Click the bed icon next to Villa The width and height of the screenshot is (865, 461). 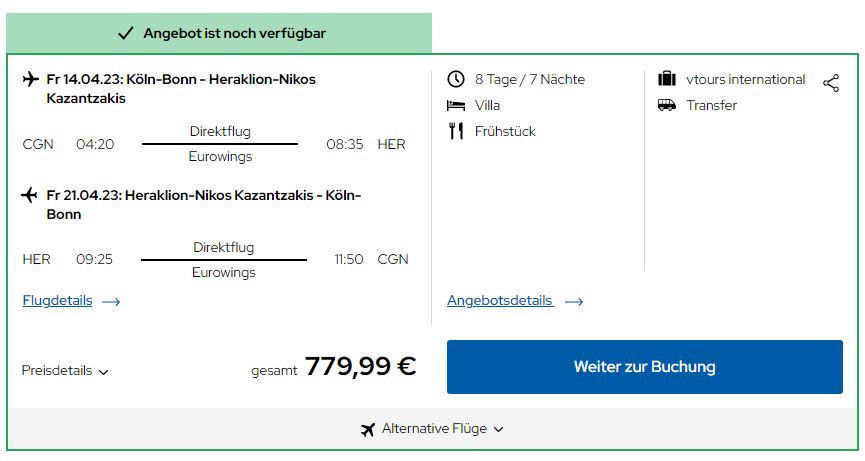click(x=456, y=105)
